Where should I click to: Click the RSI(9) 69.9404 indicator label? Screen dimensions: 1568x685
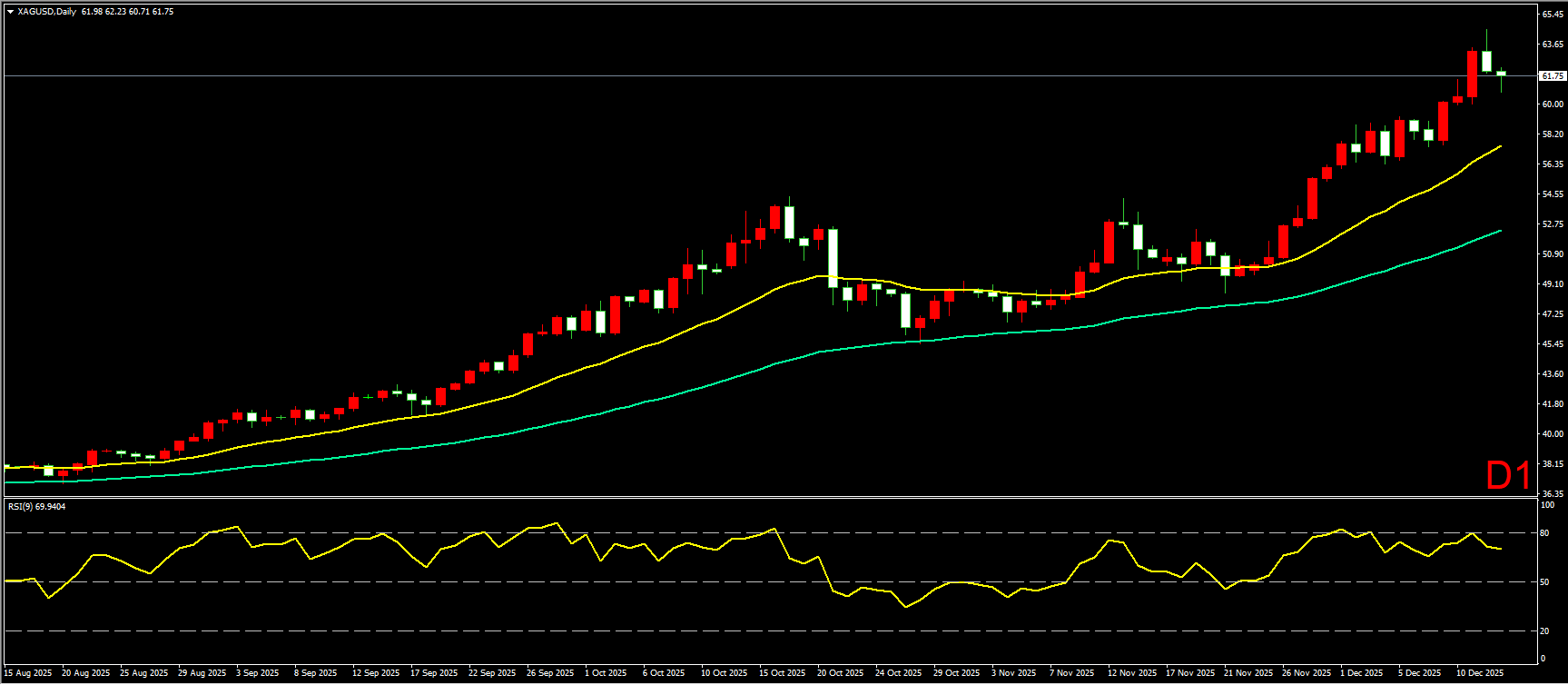[x=37, y=506]
